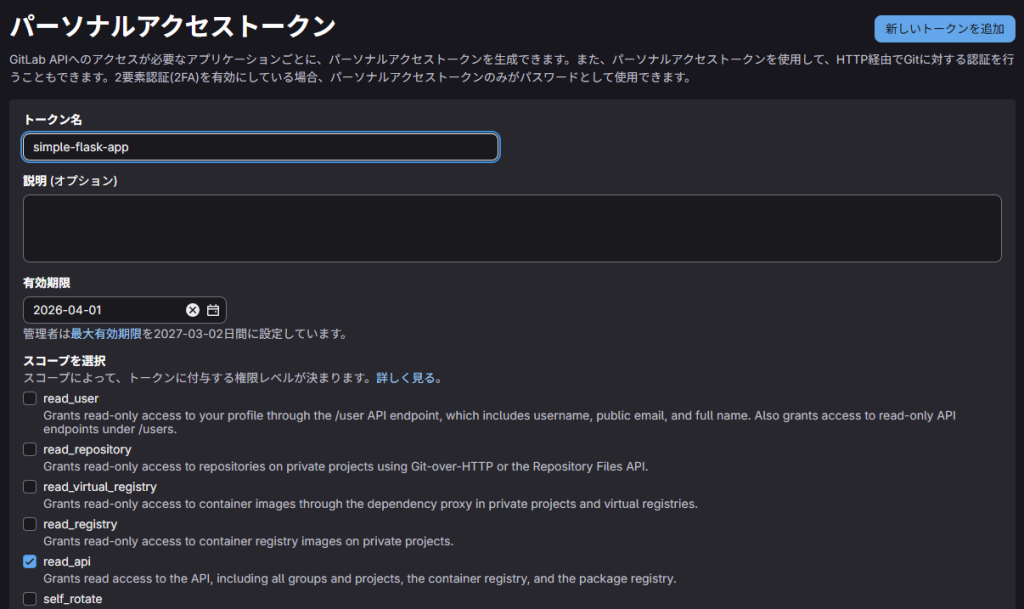Viewport: 1024px width, 609px height.
Task: Clear the expiration date with the X icon
Action: (x=193, y=310)
